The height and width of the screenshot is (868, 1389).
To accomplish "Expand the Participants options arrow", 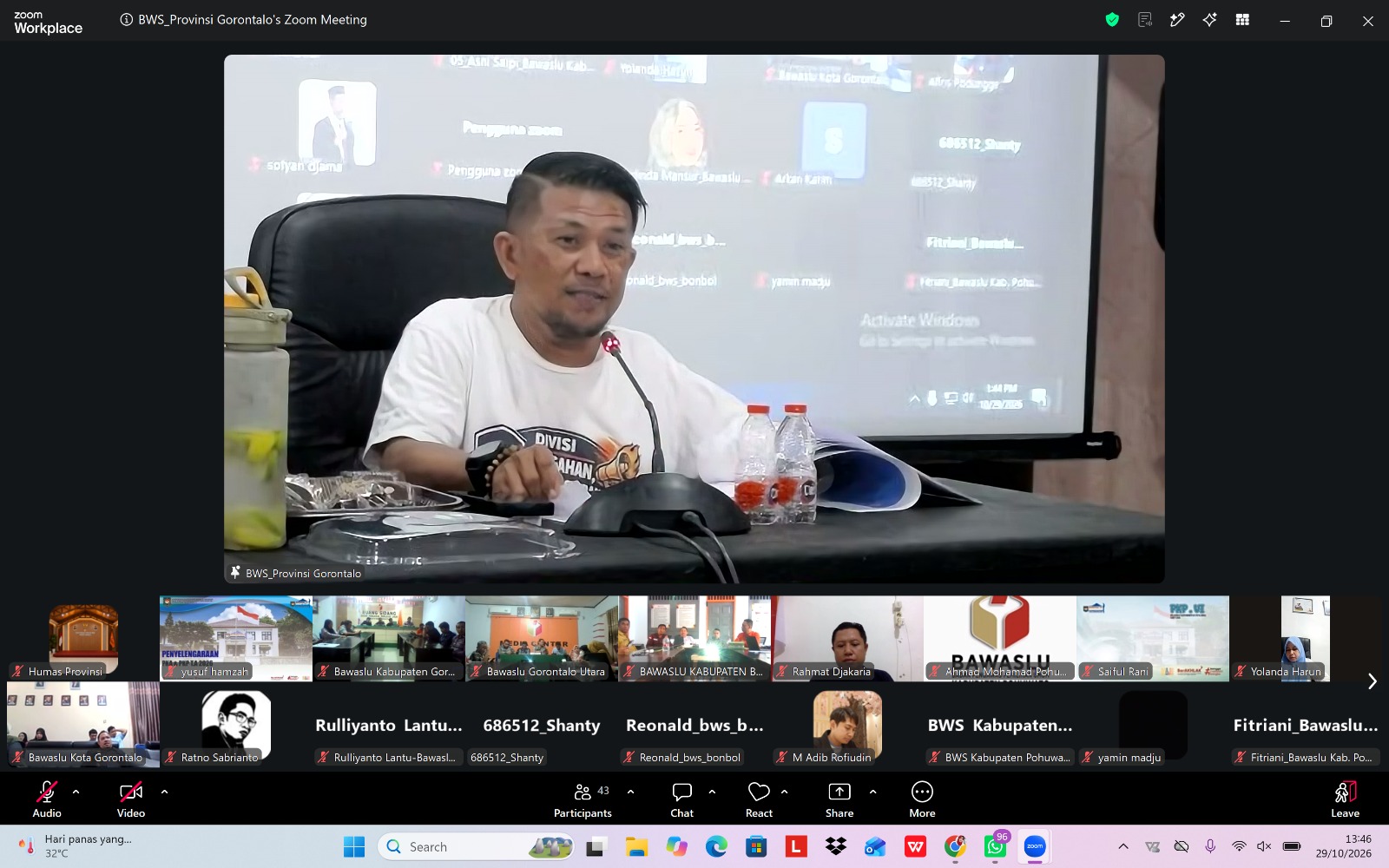I will click(630, 792).
